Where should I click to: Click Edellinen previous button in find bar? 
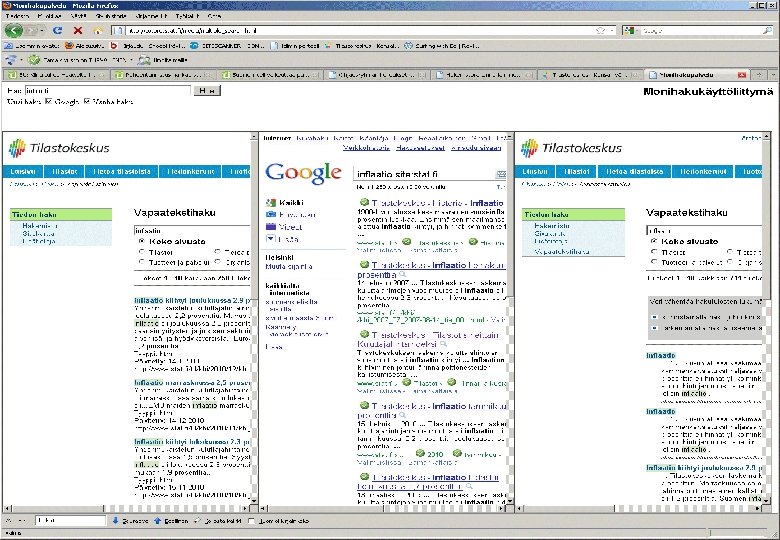click(171, 521)
